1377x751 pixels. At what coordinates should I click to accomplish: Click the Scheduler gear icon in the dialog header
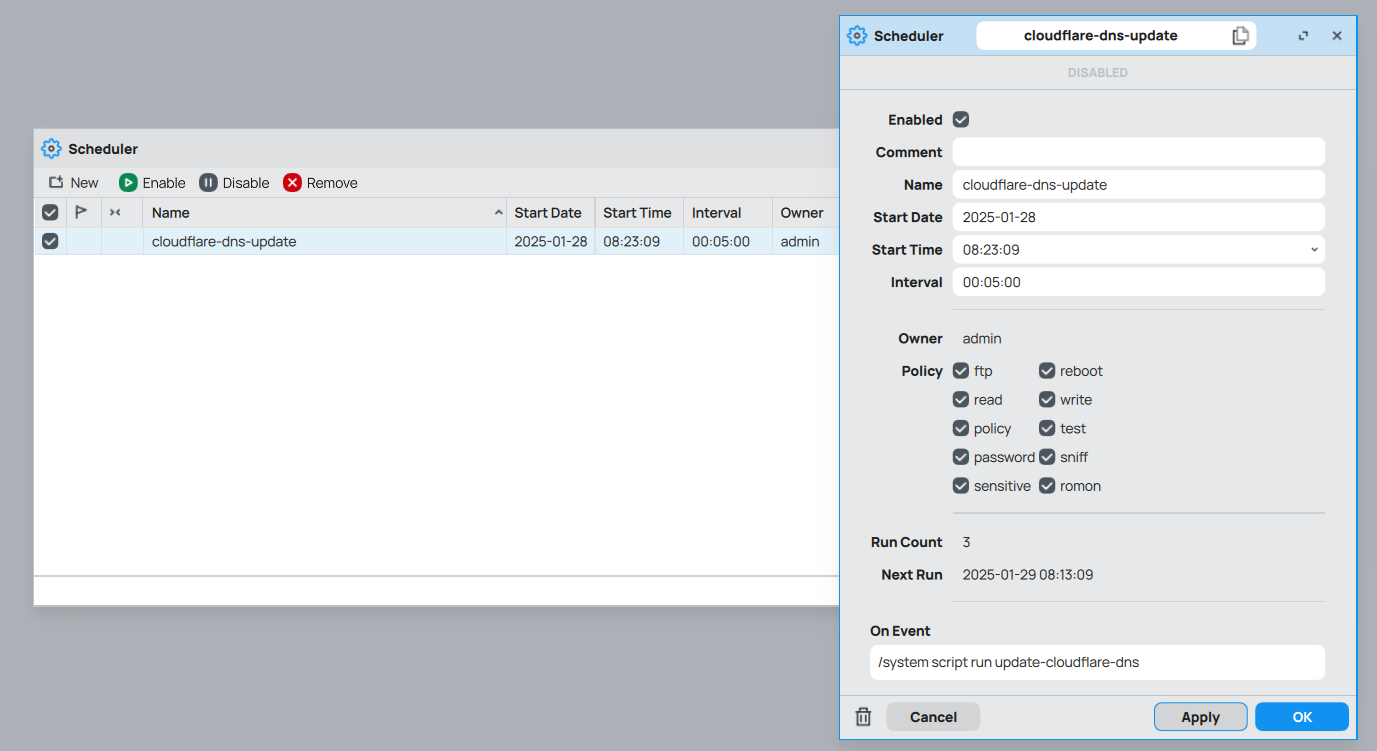click(x=857, y=35)
